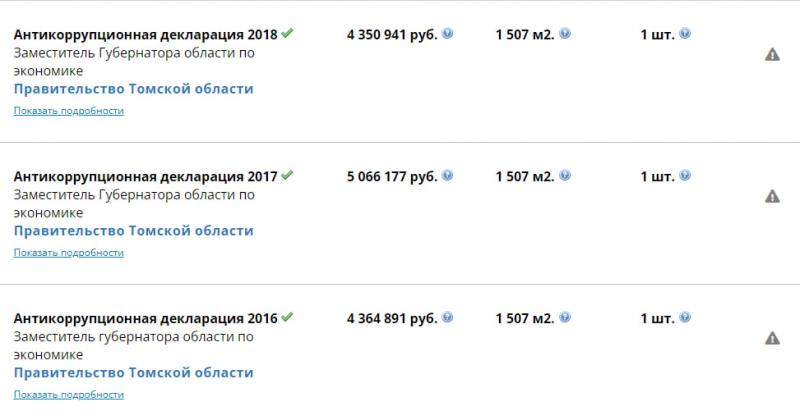Click help icon next to 4 364 891 руб.
Viewport: 800px width, 420px height.
coord(447,317)
